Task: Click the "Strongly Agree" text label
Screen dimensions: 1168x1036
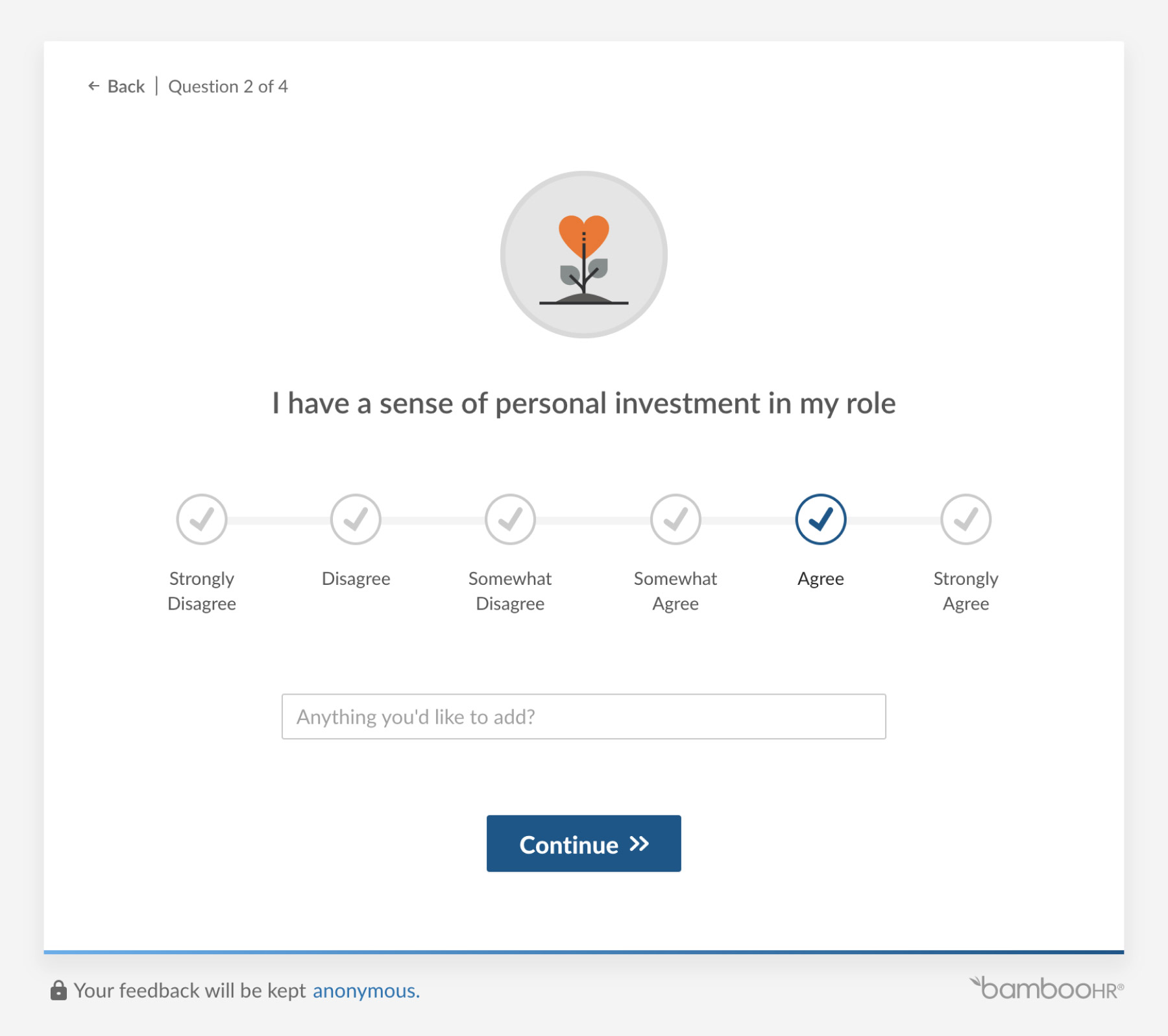Action: click(x=966, y=591)
